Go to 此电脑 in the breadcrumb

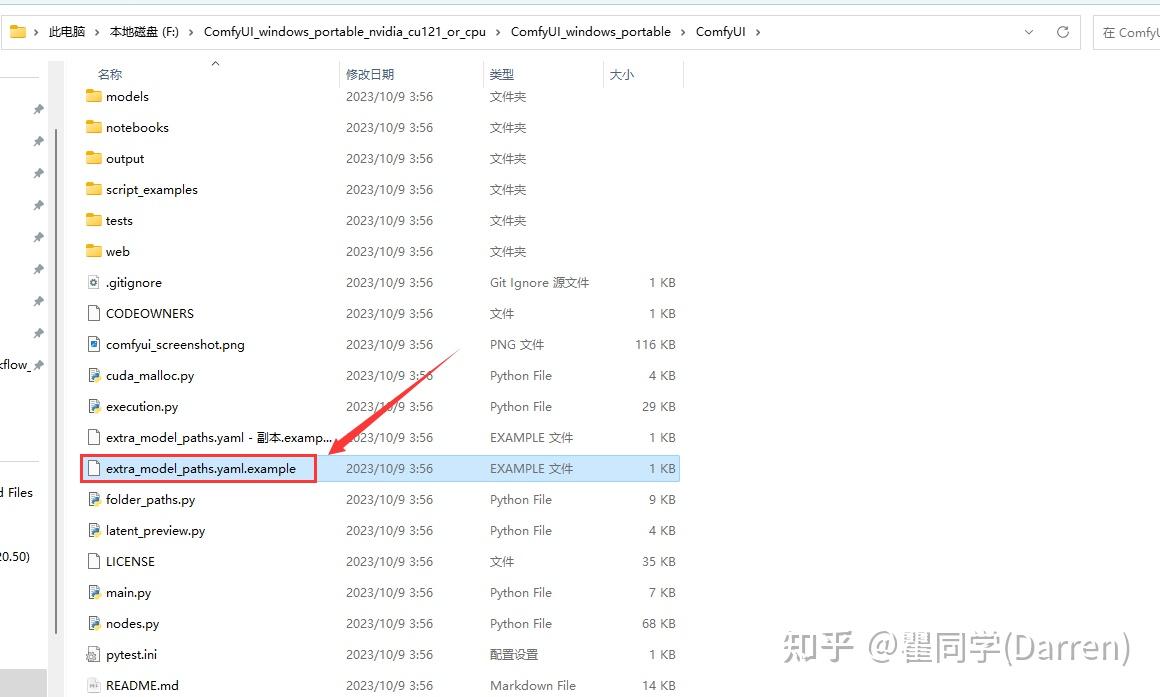(67, 32)
